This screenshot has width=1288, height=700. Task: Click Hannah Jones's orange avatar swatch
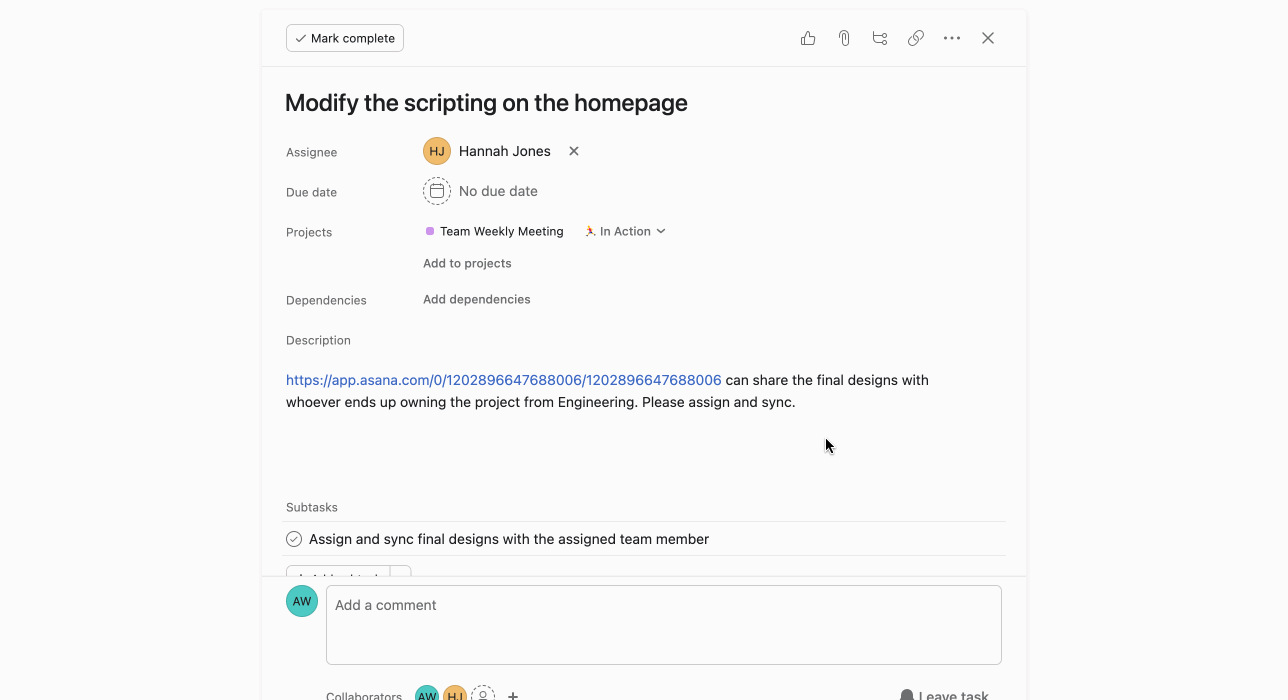point(436,151)
